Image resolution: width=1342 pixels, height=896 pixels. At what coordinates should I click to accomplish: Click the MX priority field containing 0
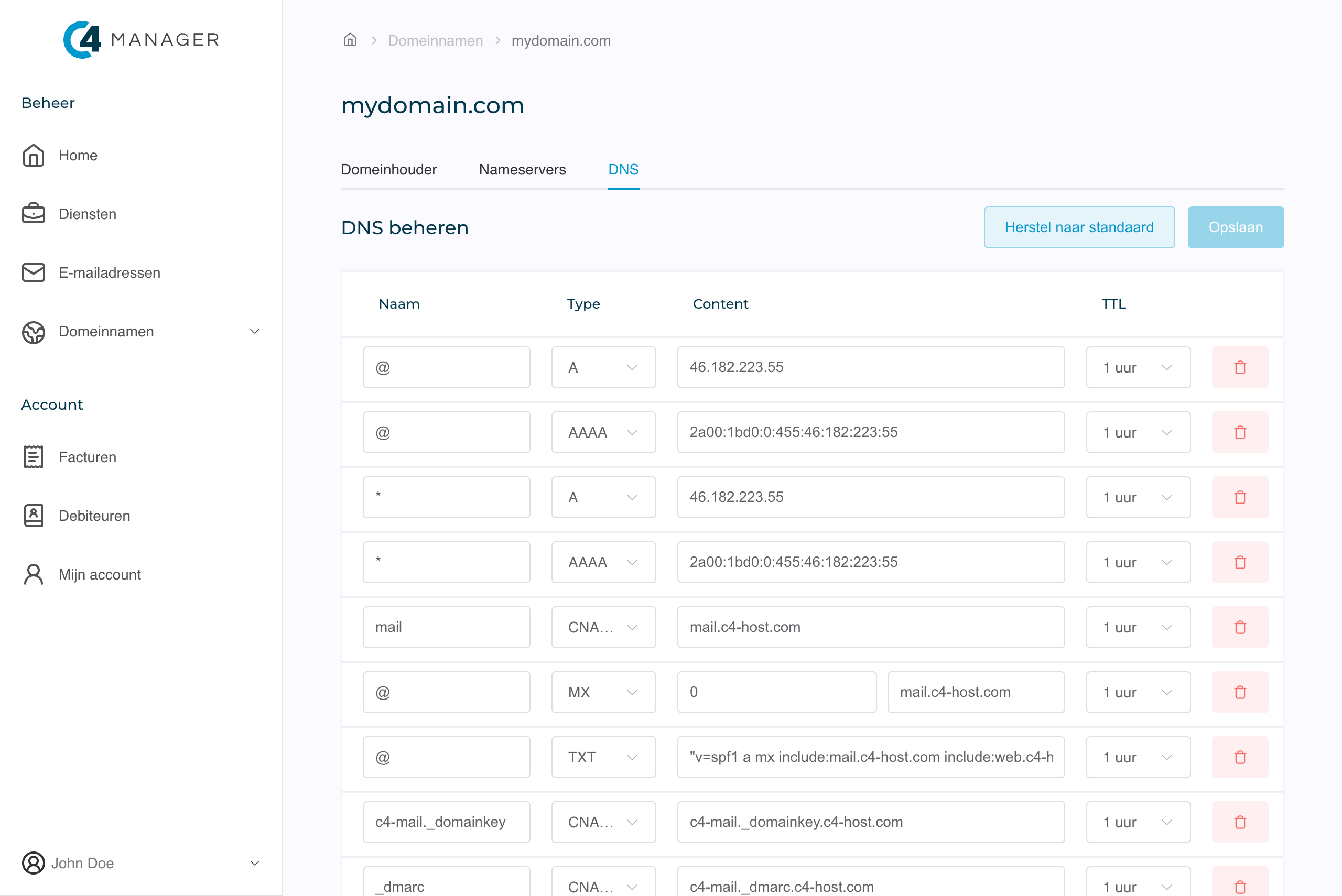point(776,692)
